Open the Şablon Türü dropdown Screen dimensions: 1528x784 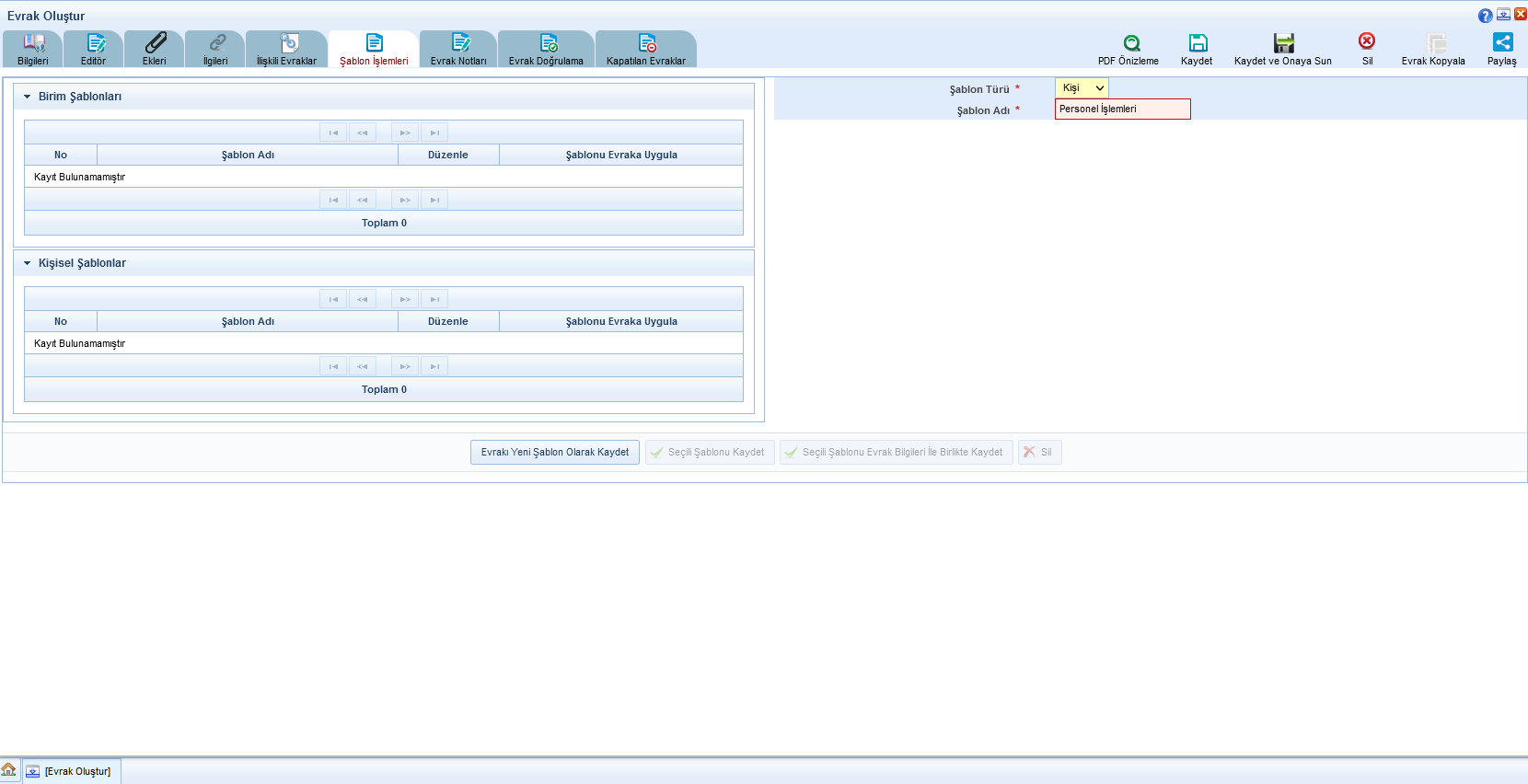1082,88
